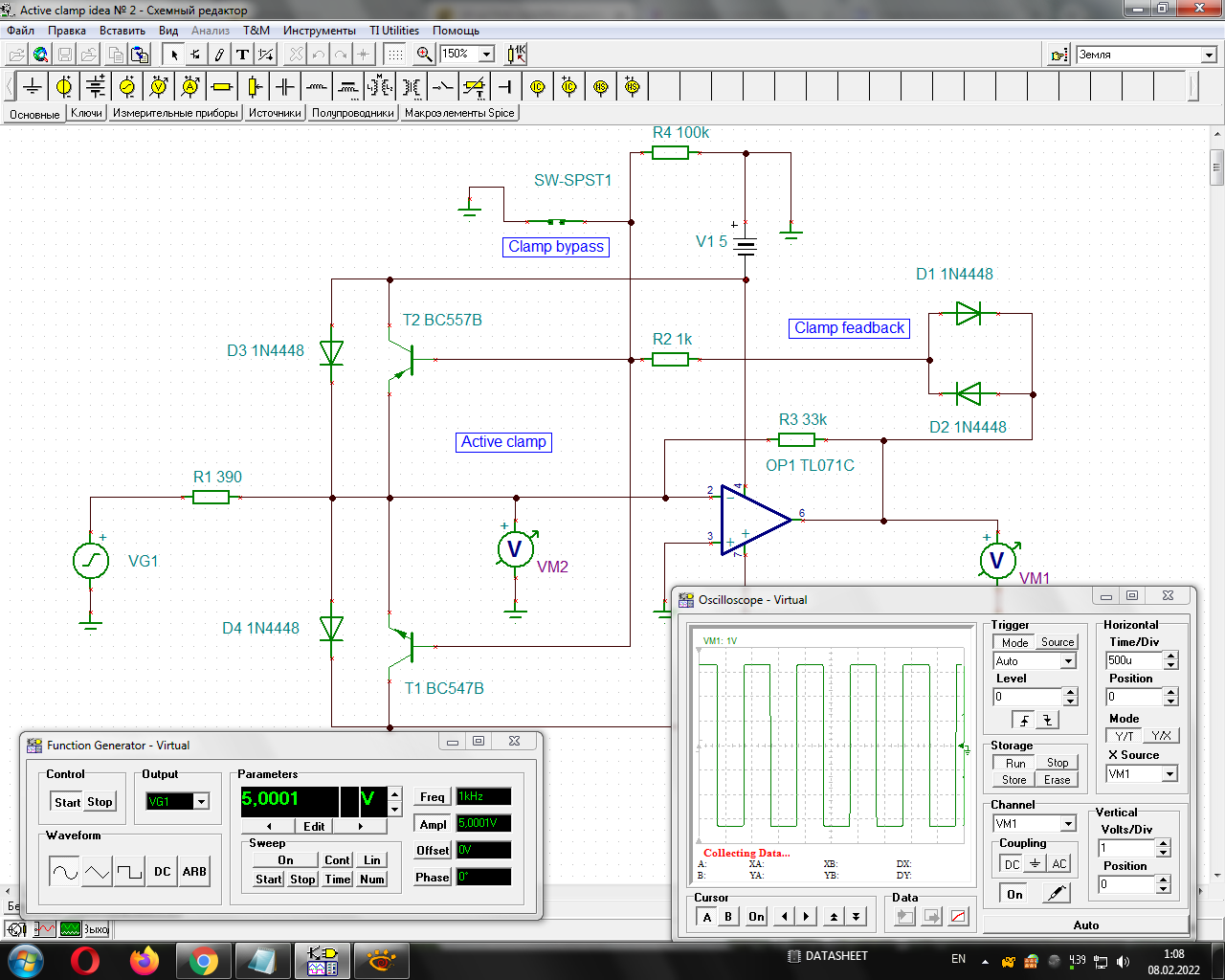
Task: Select the text insertion tool
Action: coord(242,55)
